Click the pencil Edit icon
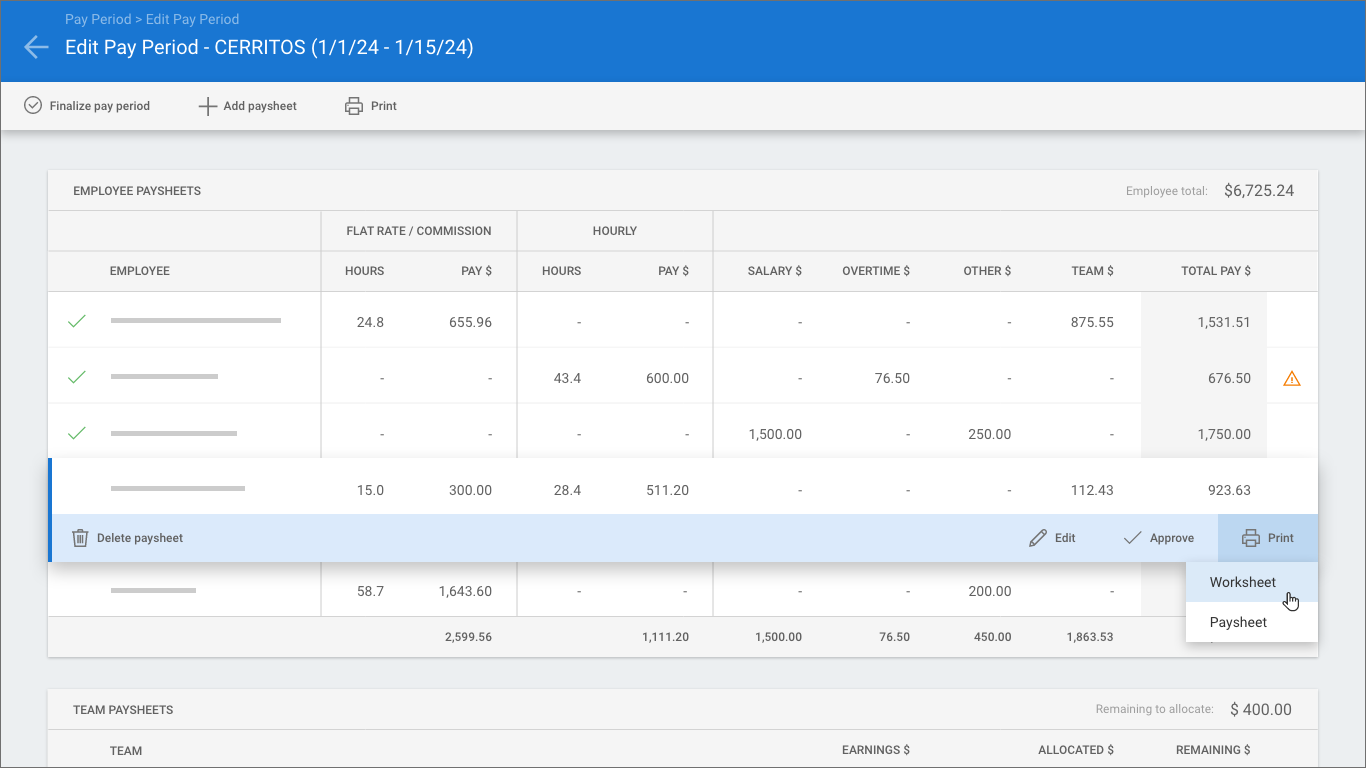The width and height of the screenshot is (1366, 768). tap(1038, 538)
